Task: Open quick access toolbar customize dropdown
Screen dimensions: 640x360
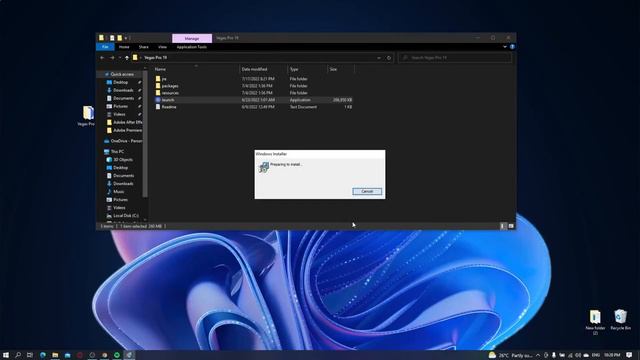Action: tap(126, 38)
